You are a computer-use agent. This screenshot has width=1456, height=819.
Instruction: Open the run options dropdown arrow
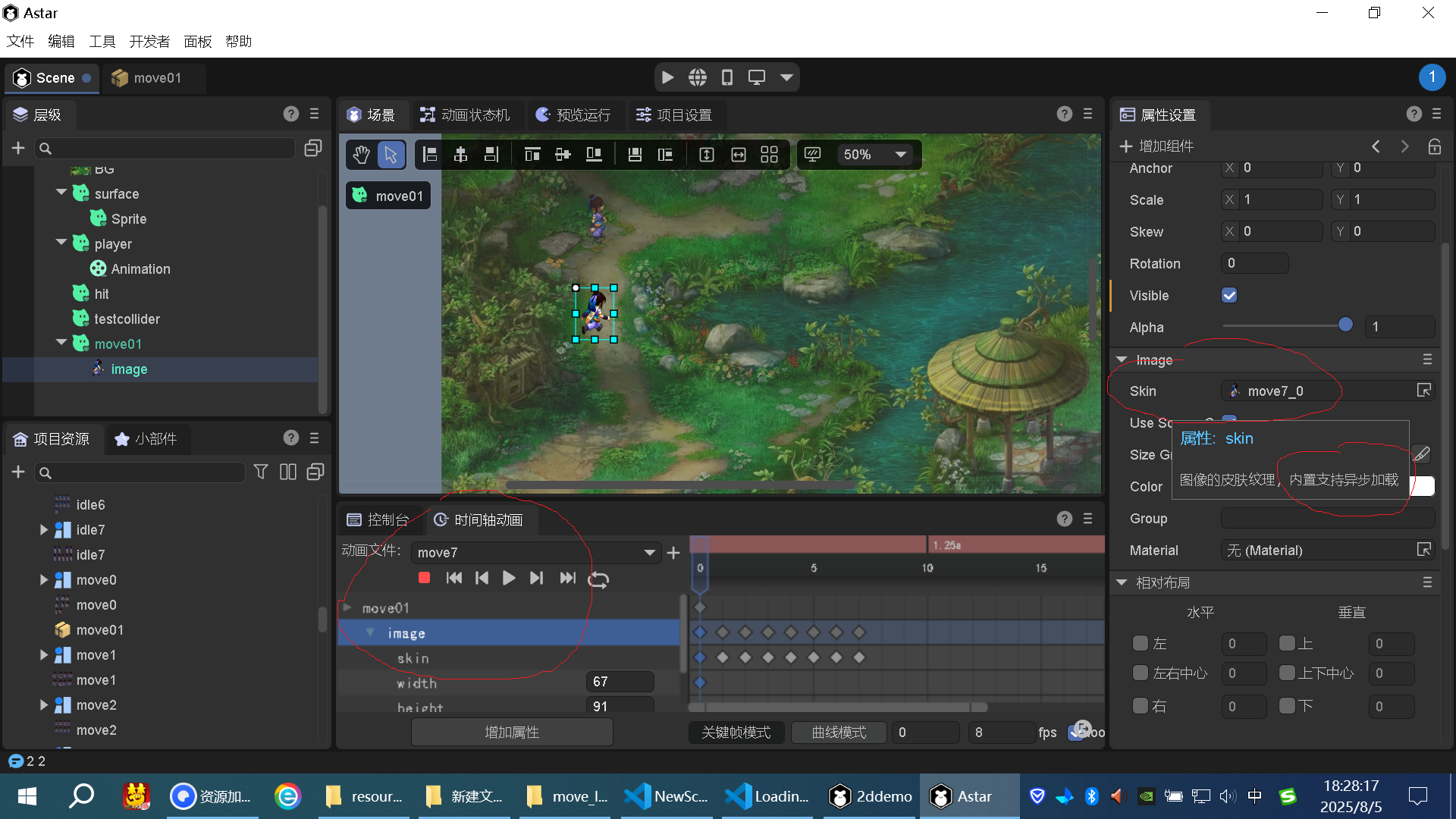coord(786,77)
